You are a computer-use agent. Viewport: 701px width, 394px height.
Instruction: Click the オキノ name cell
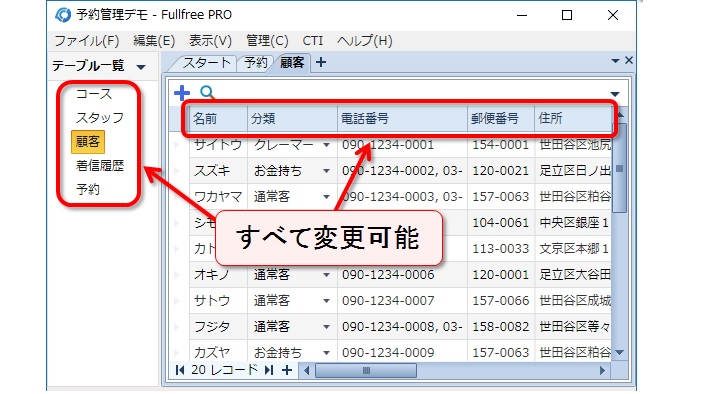[x=218, y=275]
